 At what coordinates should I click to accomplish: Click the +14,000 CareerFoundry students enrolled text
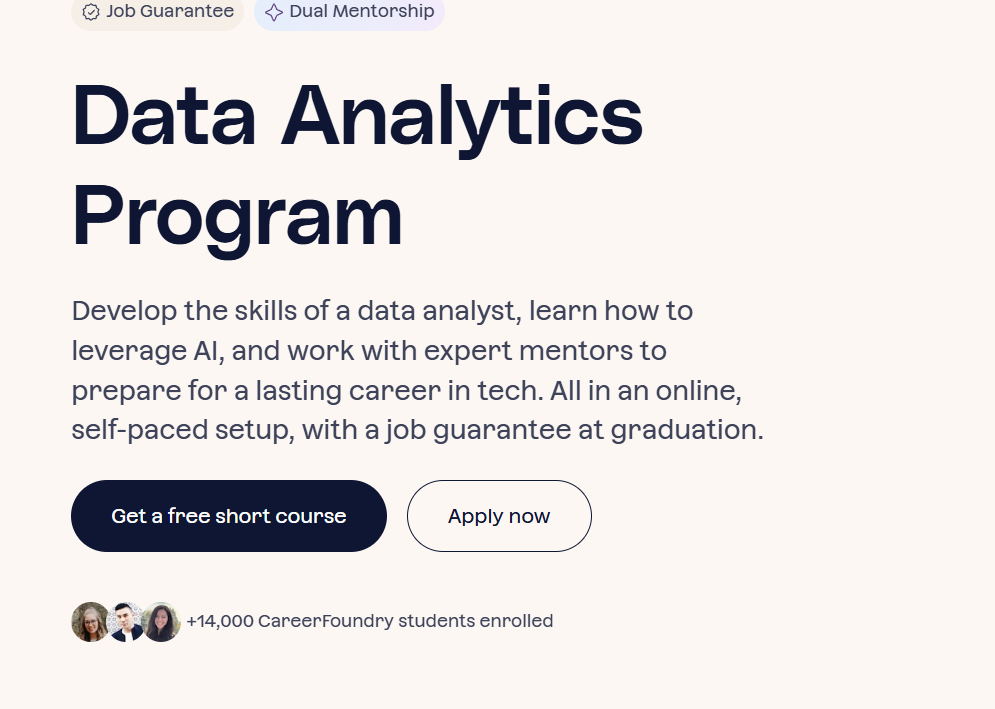370,621
